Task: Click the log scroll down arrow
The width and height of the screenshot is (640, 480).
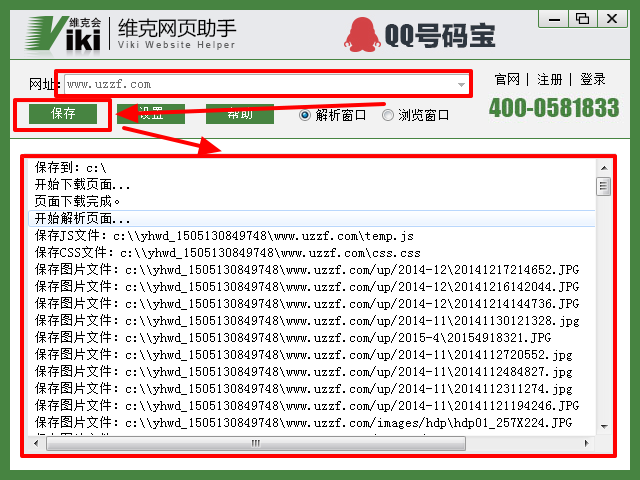Action: pyautogui.click(x=604, y=427)
